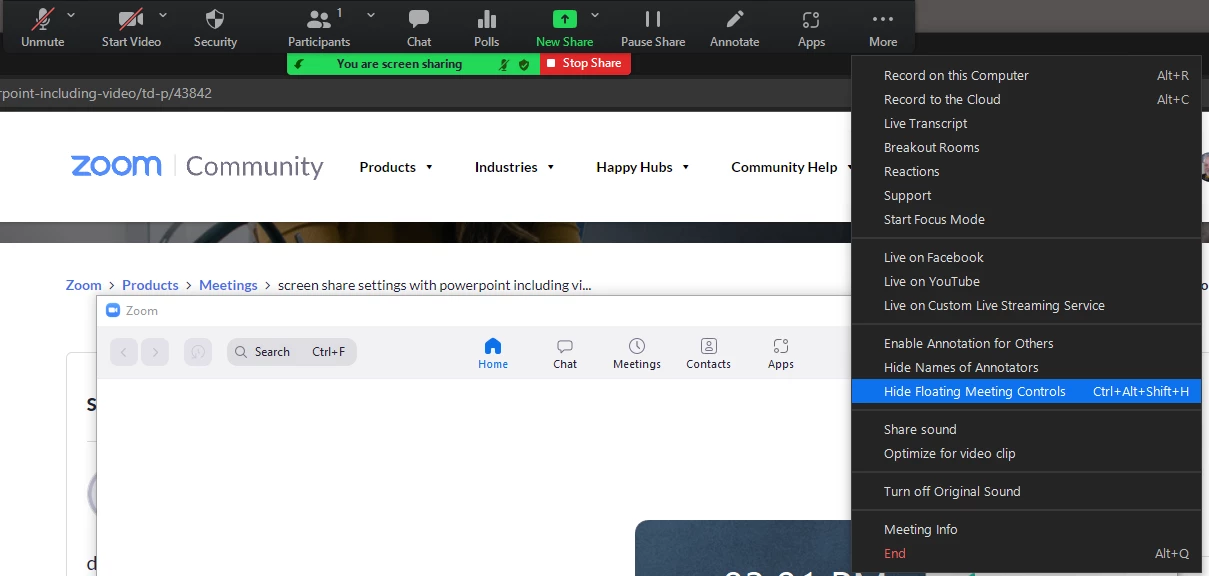Toggle Hide Names of Annotators
Image resolution: width=1209 pixels, height=576 pixels.
click(1026, 367)
